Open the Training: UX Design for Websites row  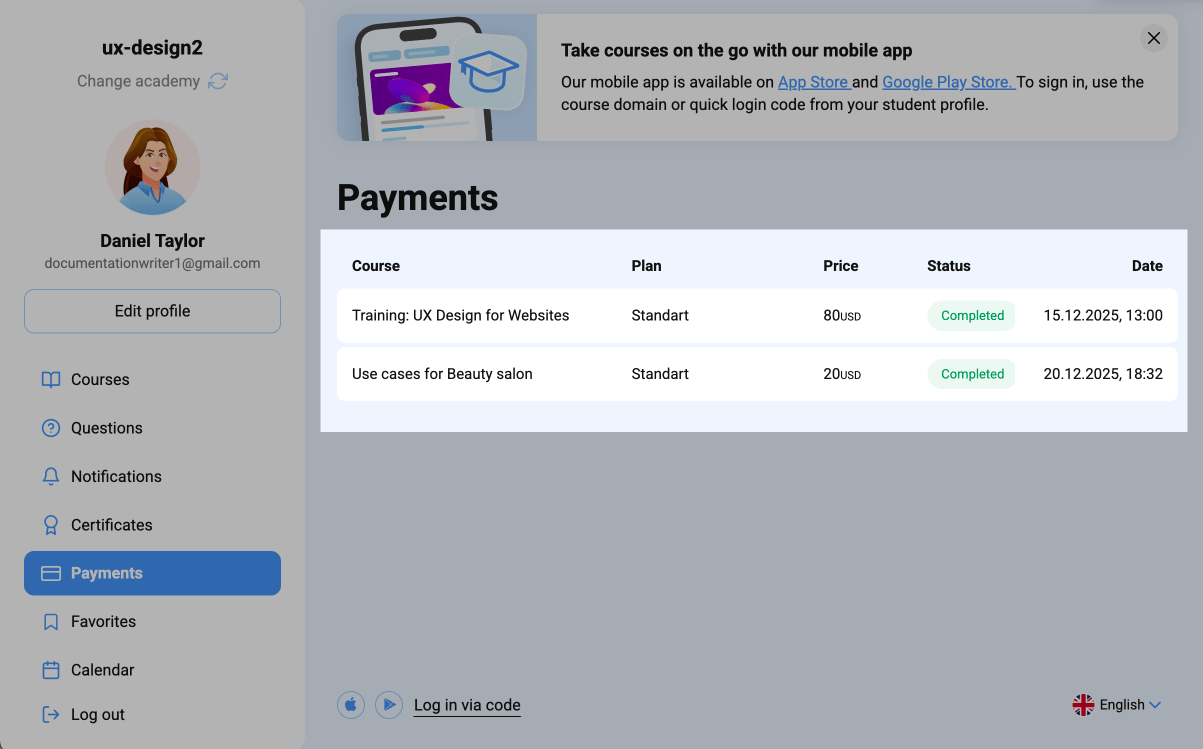460,316
